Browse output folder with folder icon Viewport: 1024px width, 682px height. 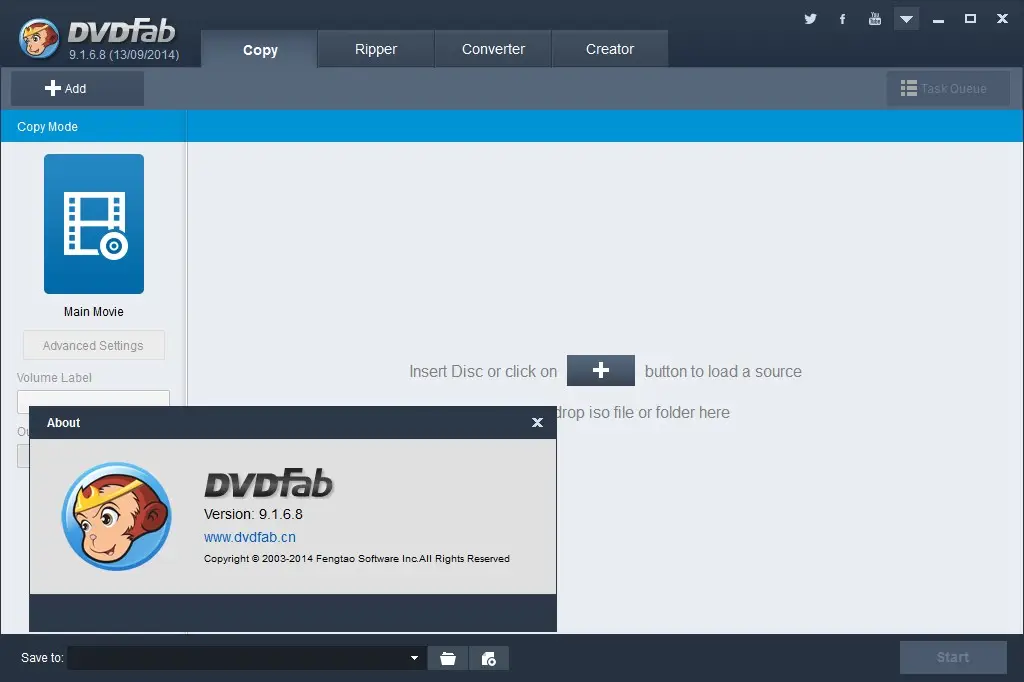point(448,658)
